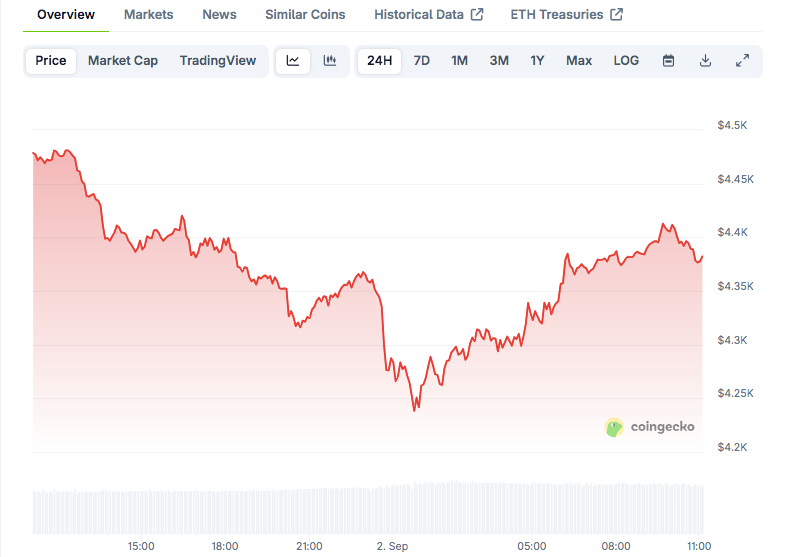Switch to candlestick chart view

point(329,60)
